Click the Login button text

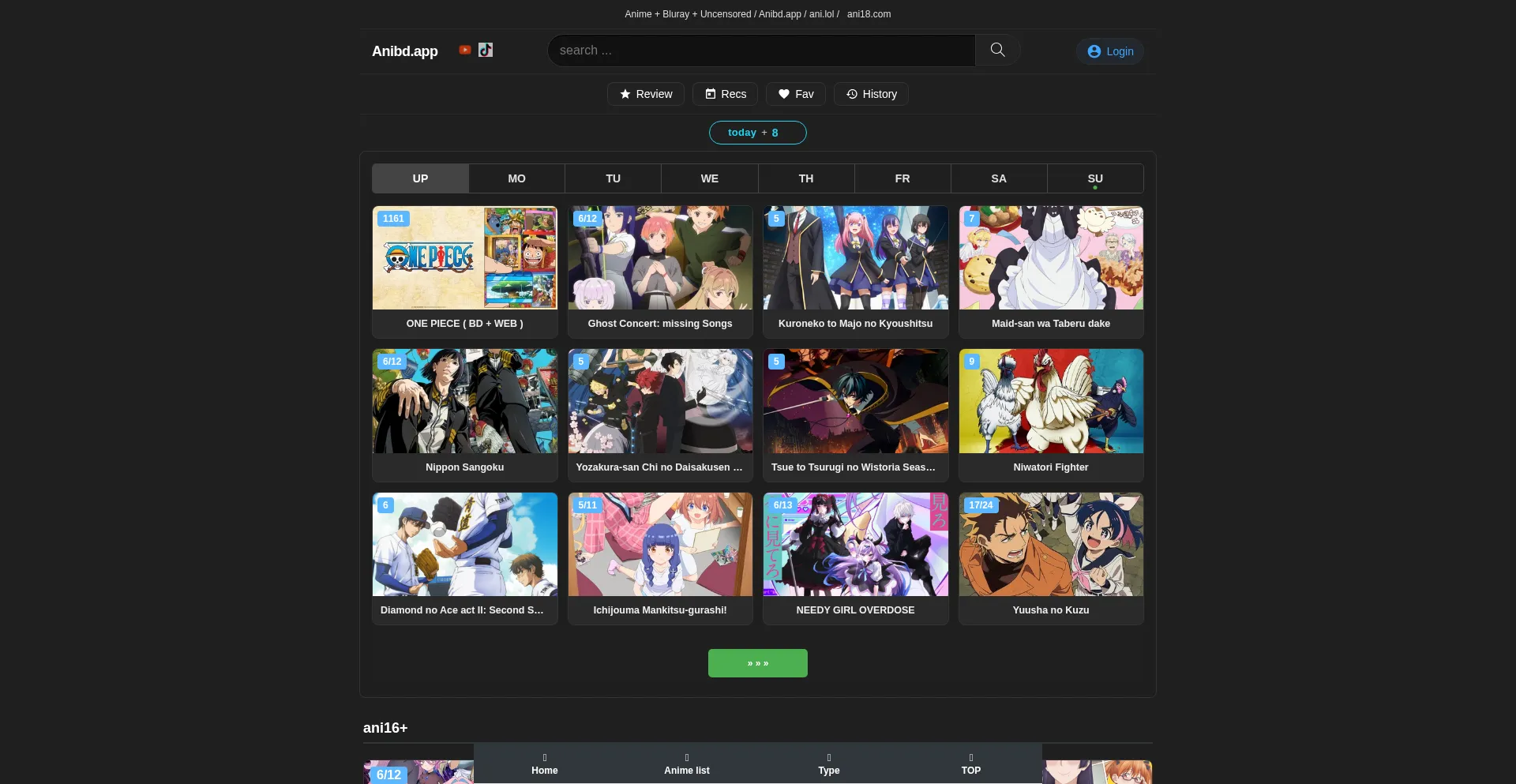tap(1120, 51)
